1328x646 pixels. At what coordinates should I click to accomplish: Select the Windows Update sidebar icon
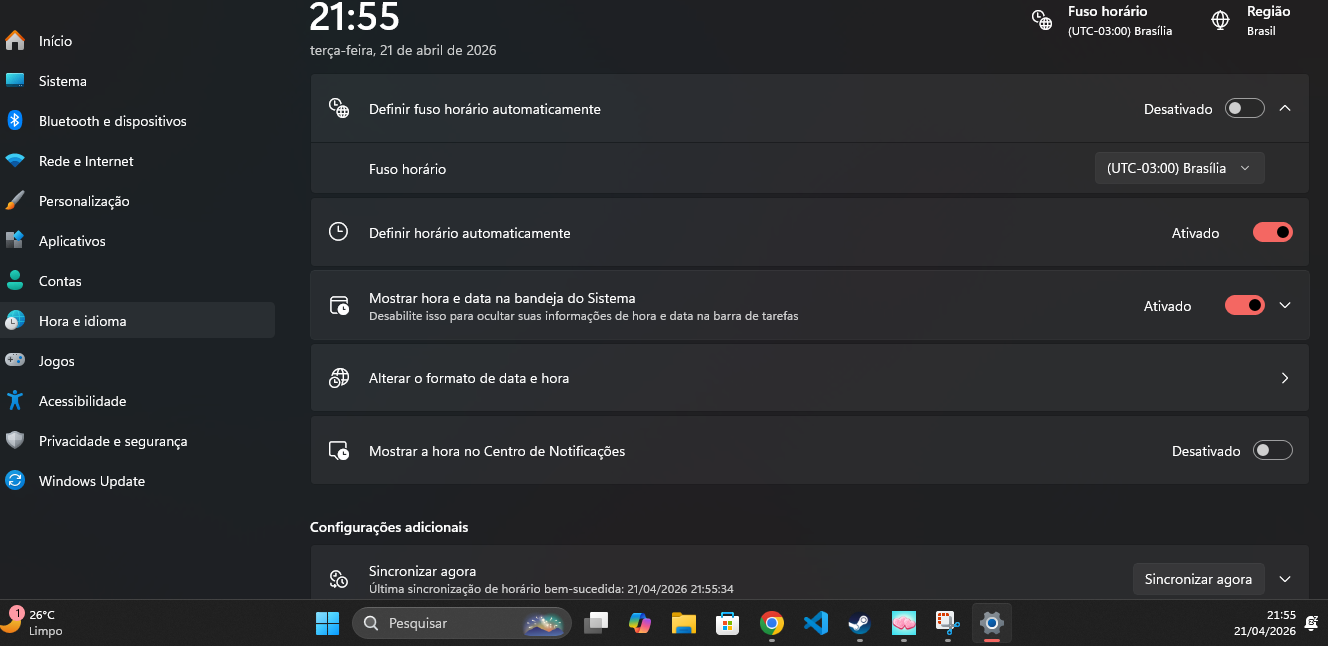15,481
